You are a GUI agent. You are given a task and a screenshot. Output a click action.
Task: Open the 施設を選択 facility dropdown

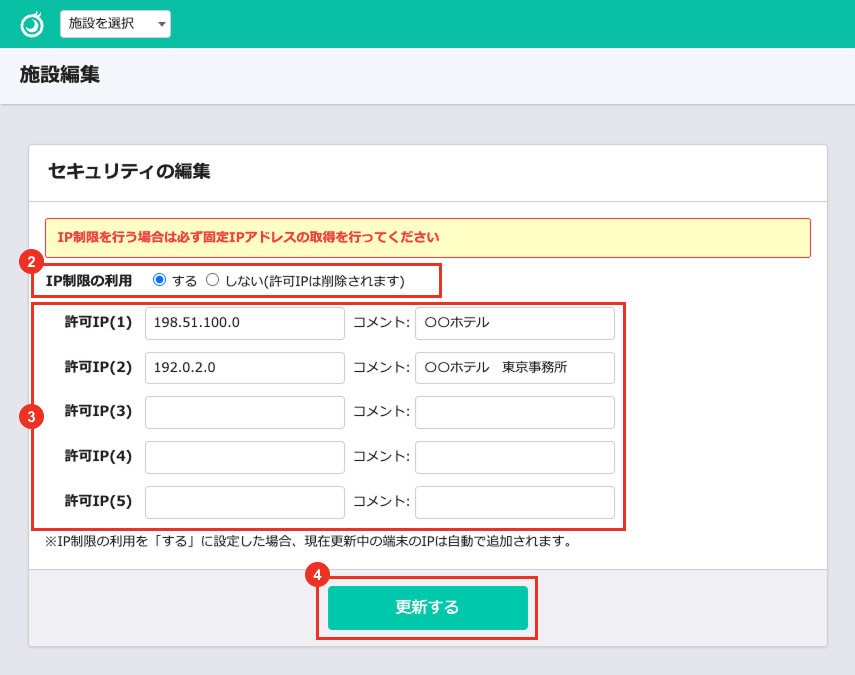tap(115, 24)
